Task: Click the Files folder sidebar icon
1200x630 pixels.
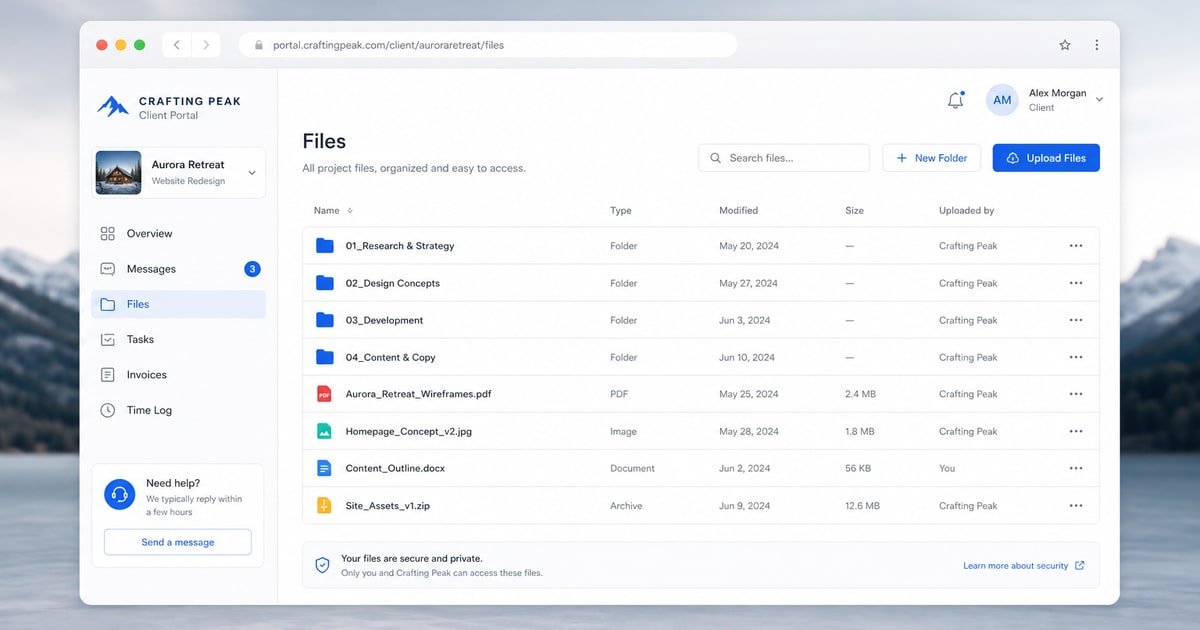Action: (x=108, y=304)
